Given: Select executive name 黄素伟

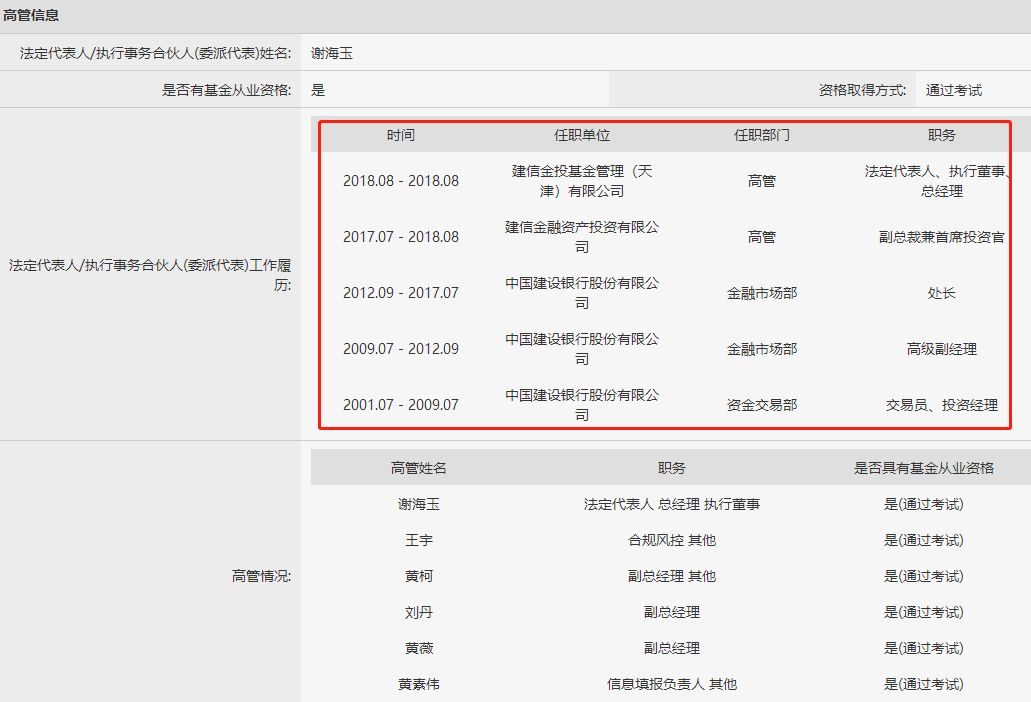Looking at the screenshot, I should 419,684.
